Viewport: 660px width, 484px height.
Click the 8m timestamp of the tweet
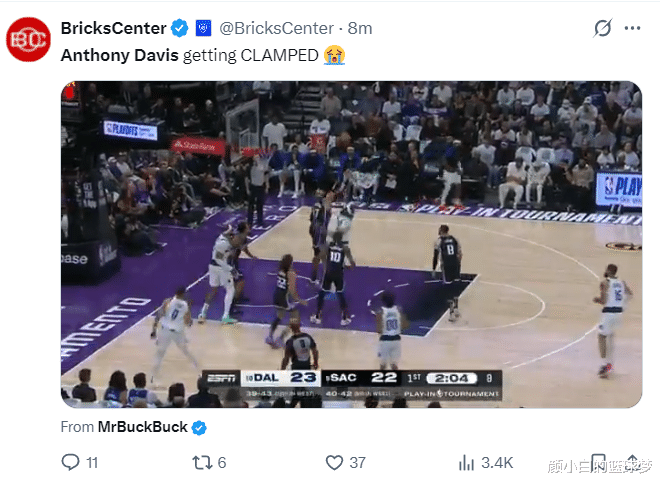[x=359, y=27]
